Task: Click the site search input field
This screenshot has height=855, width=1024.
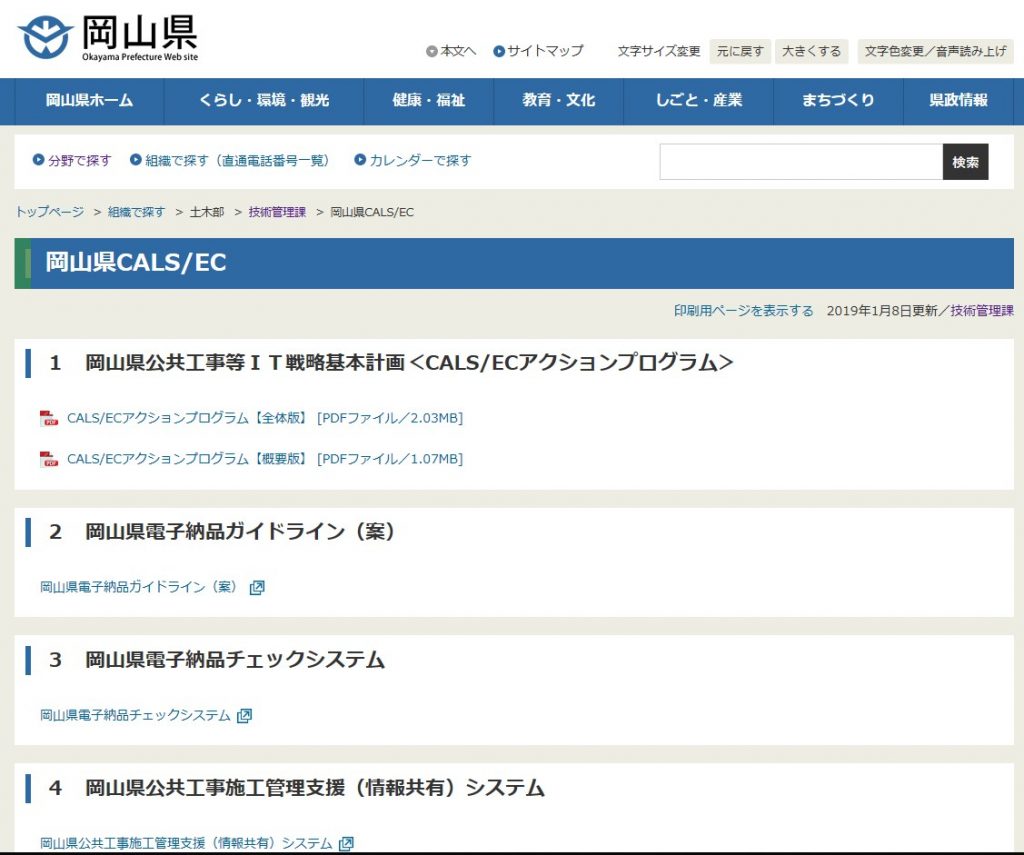Action: (x=801, y=162)
